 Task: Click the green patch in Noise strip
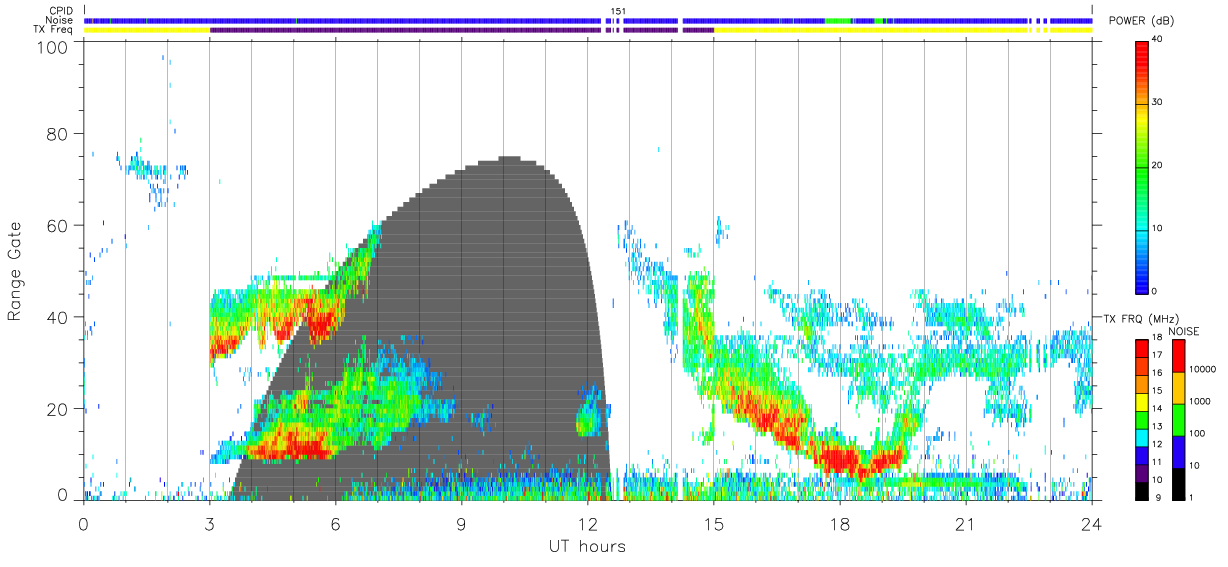tap(838, 20)
